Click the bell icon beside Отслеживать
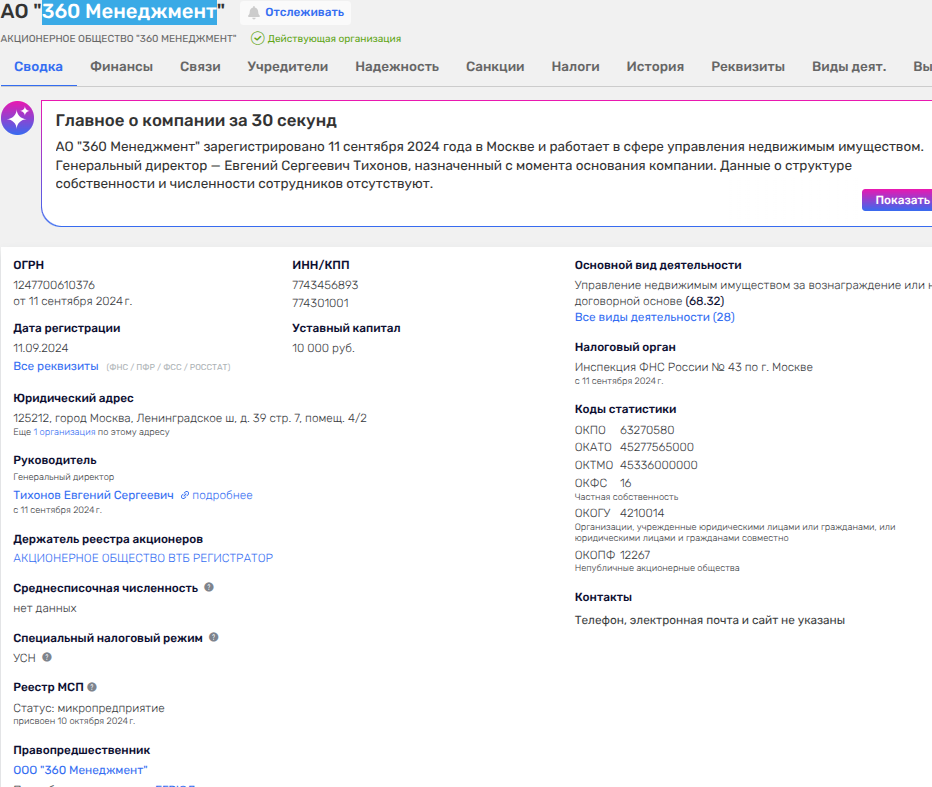 [254, 13]
